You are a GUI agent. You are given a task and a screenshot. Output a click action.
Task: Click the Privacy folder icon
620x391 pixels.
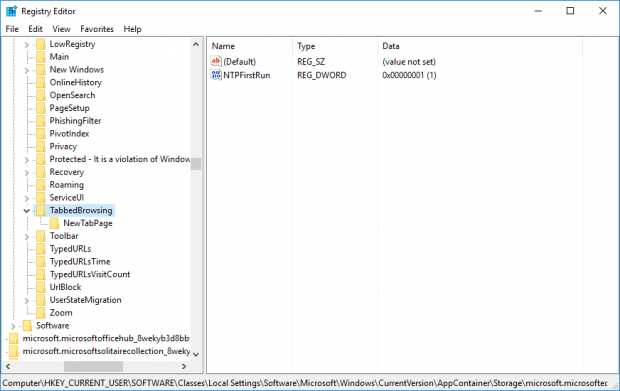41,146
